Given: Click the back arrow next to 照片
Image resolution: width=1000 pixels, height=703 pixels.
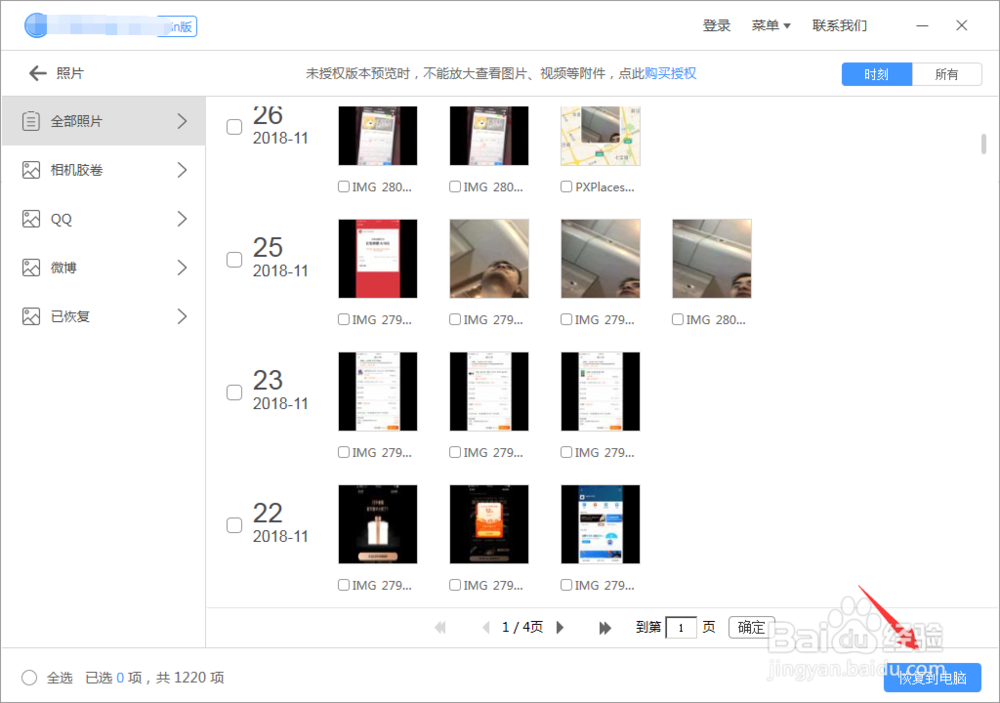Looking at the screenshot, I should click(36, 72).
